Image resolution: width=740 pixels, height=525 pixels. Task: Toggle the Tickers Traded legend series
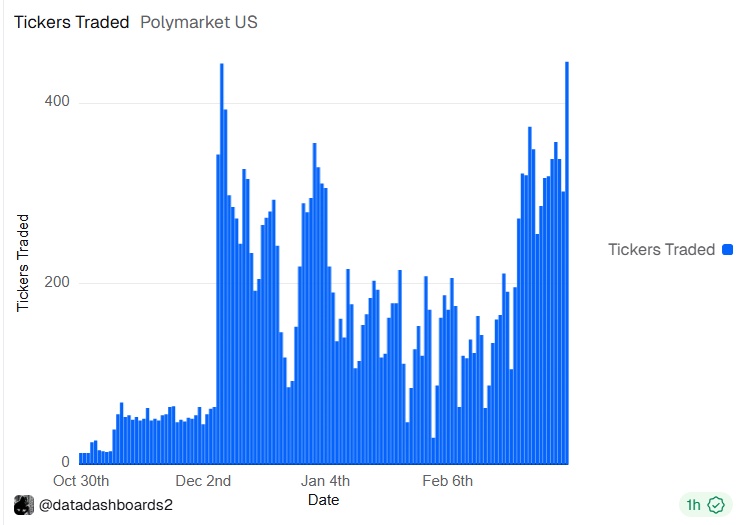[x=661, y=250]
